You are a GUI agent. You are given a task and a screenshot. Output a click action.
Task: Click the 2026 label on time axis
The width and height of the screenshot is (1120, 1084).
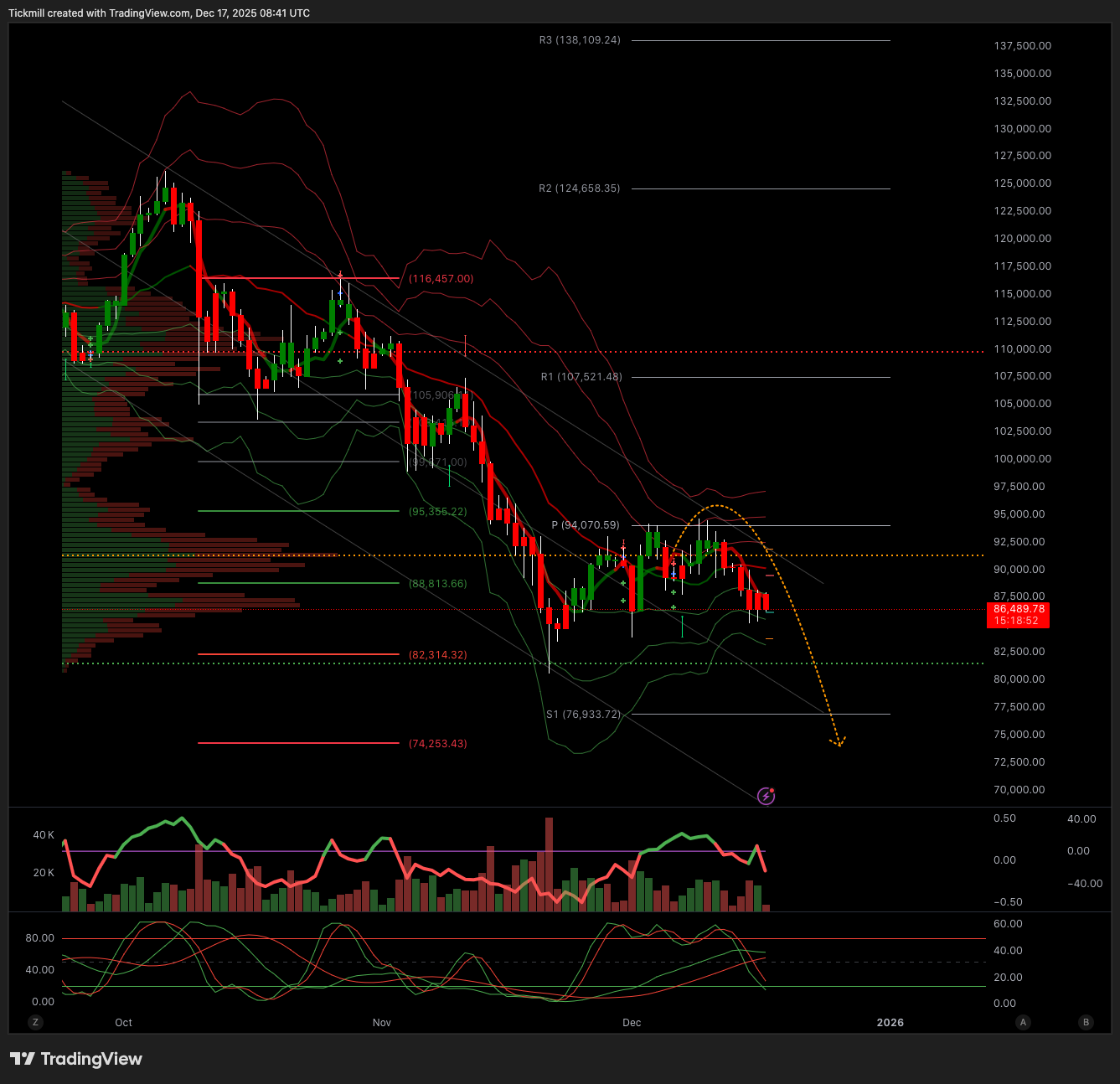tap(890, 1022)
